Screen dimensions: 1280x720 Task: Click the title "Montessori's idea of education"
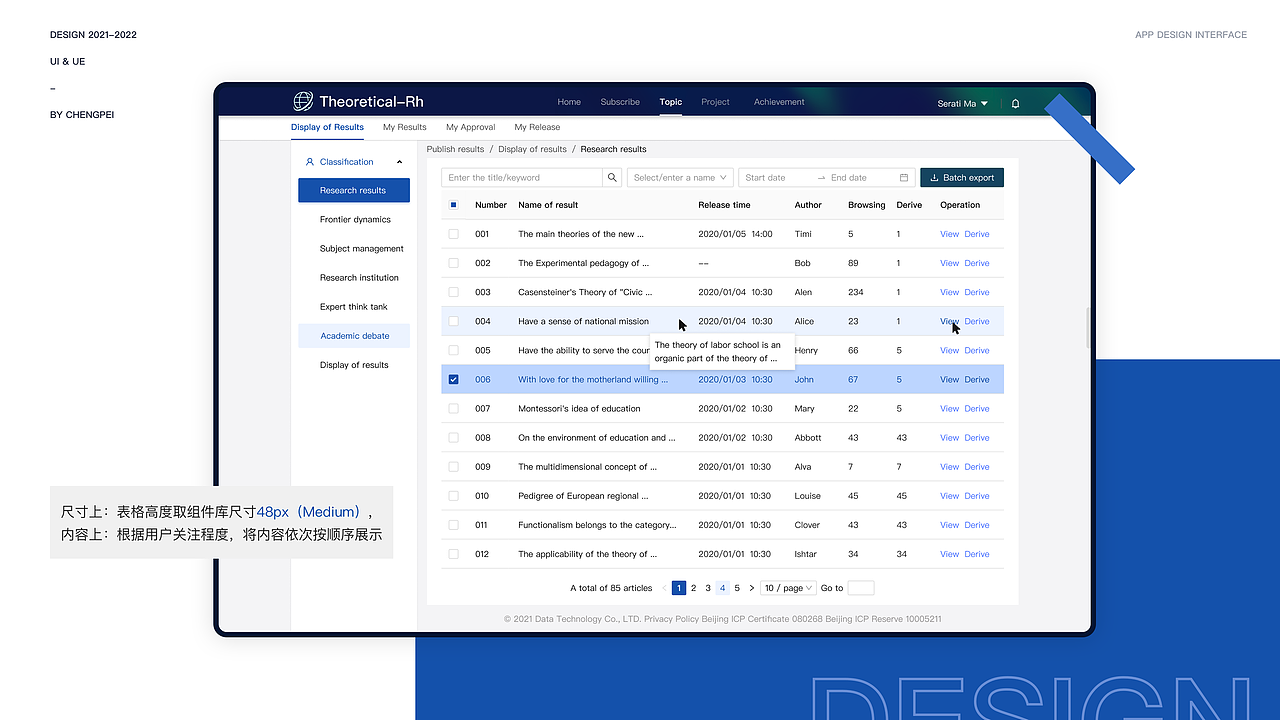(579, 408)
